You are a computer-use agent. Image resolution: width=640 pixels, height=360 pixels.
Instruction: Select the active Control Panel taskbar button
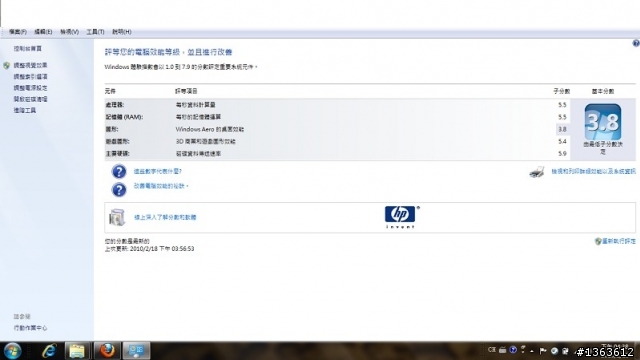(136, 351)
